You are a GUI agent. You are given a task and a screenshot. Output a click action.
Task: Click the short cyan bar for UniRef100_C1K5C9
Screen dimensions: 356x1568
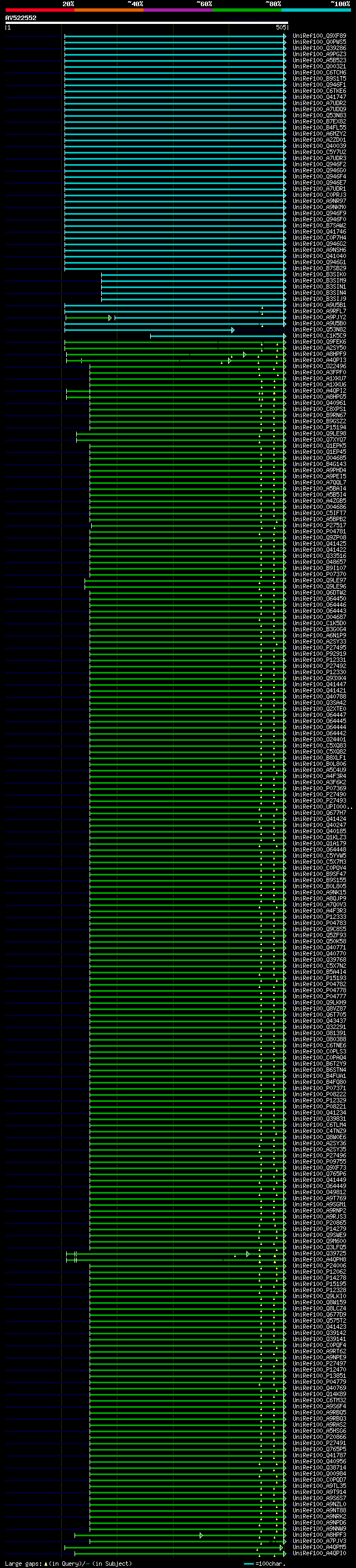[x=219, y=335]
